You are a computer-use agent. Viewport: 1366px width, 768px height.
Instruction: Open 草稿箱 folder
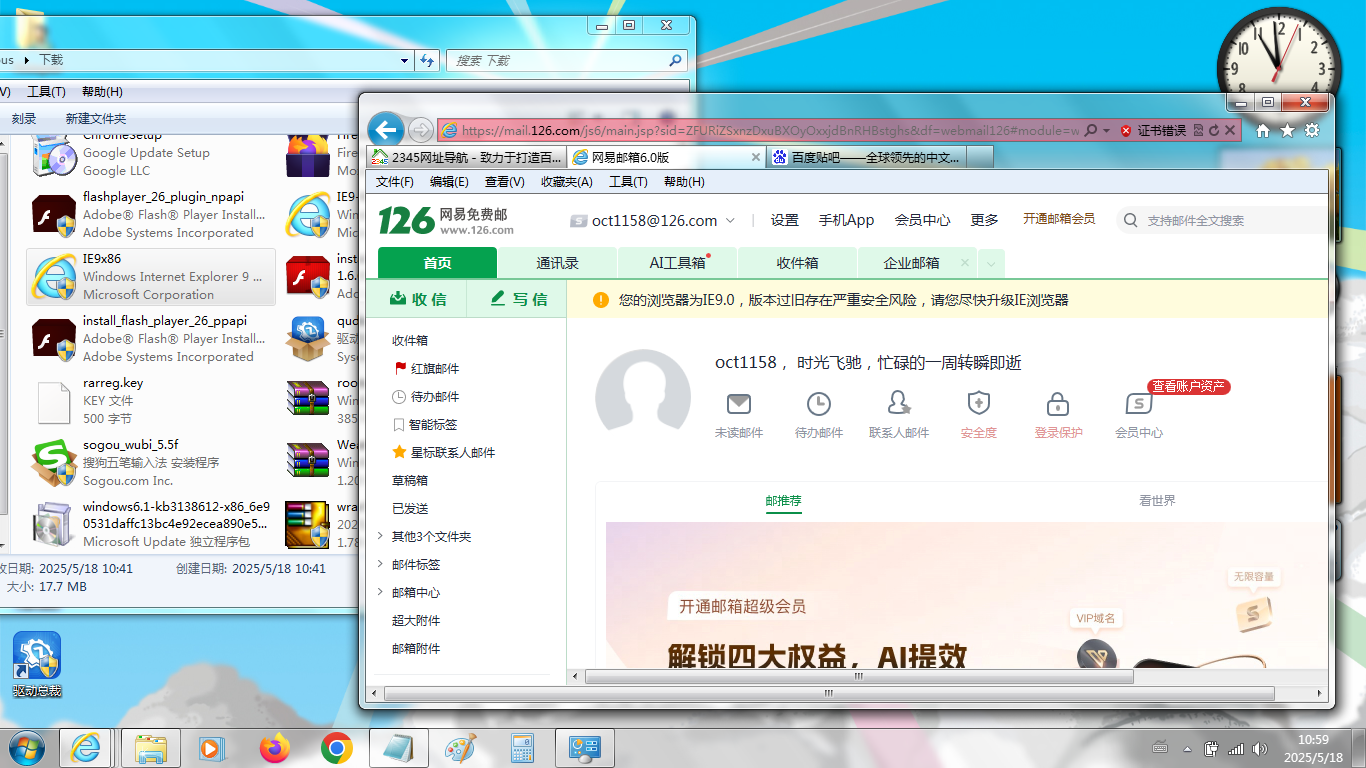410,481
